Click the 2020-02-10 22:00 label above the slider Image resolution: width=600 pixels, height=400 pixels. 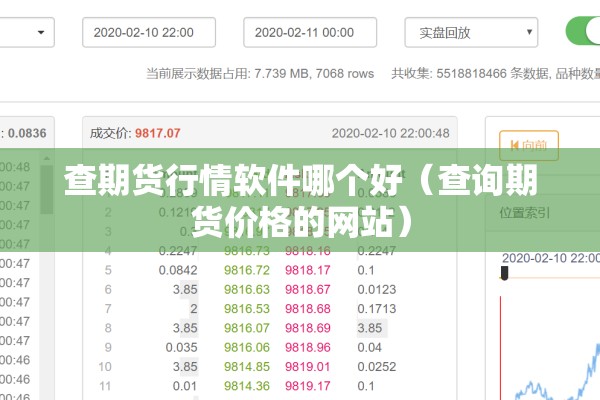click(551, 258)
